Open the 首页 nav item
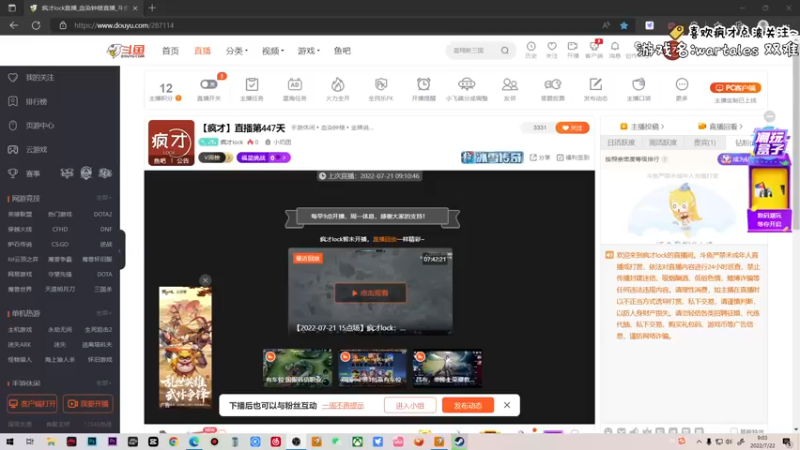This screenshot has height=450, width=800. (x=170, y=51)
